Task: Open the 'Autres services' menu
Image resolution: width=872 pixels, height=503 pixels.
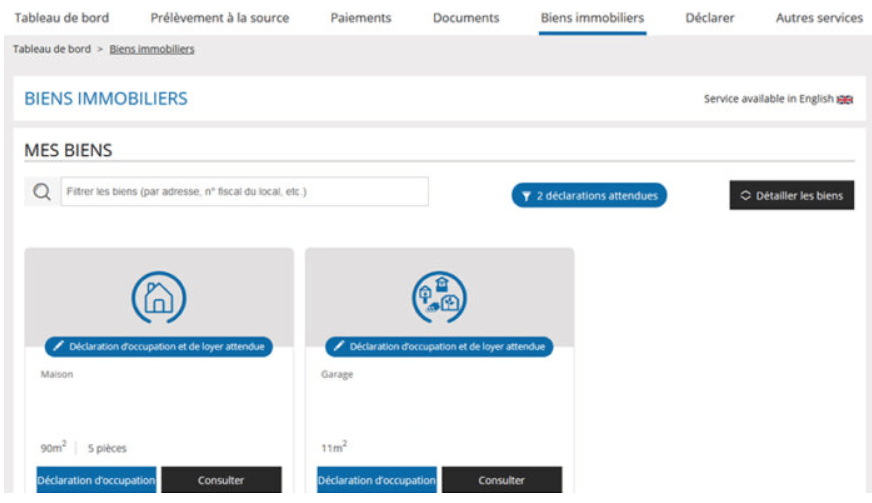Action: point(818,18)
